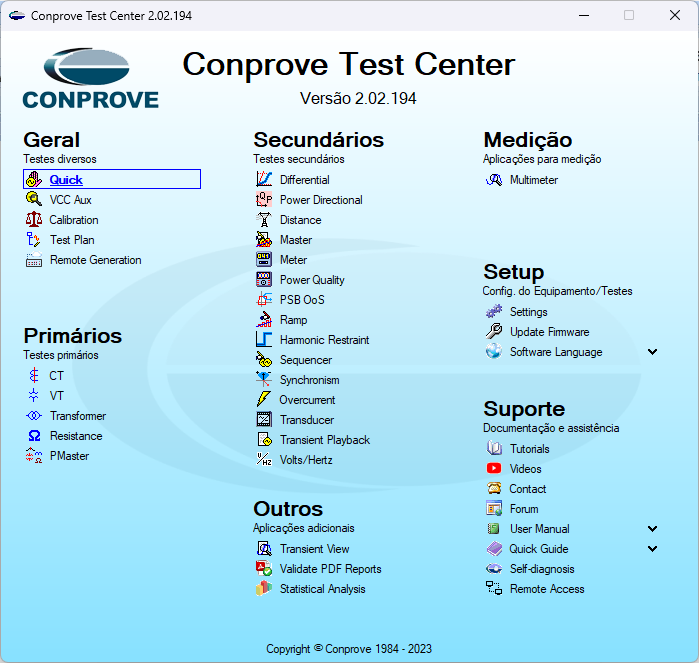Open the Transient Playback label
The image size is (699, 663).
325,440
